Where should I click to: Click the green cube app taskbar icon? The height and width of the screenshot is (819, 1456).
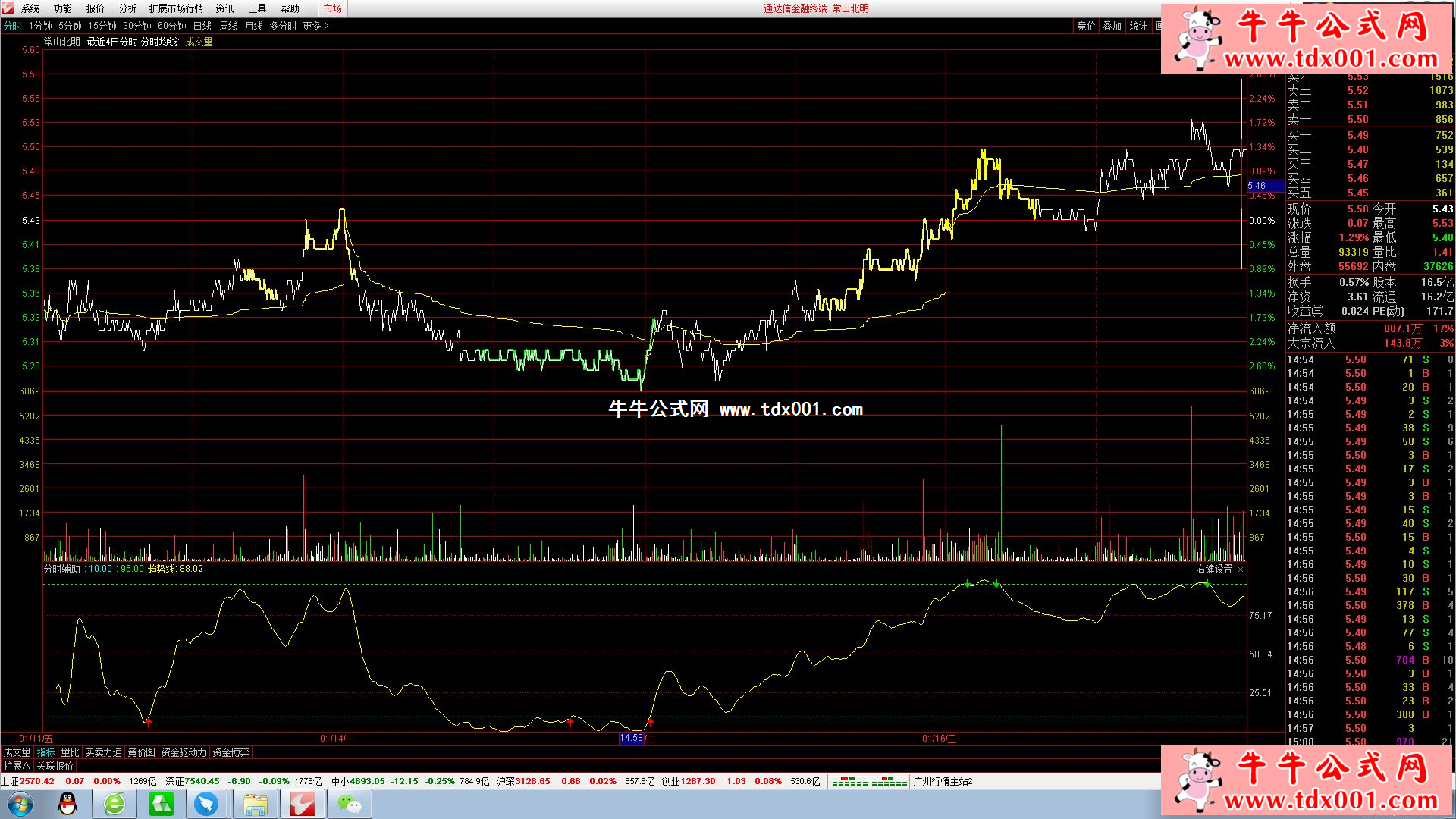point(161,803)
